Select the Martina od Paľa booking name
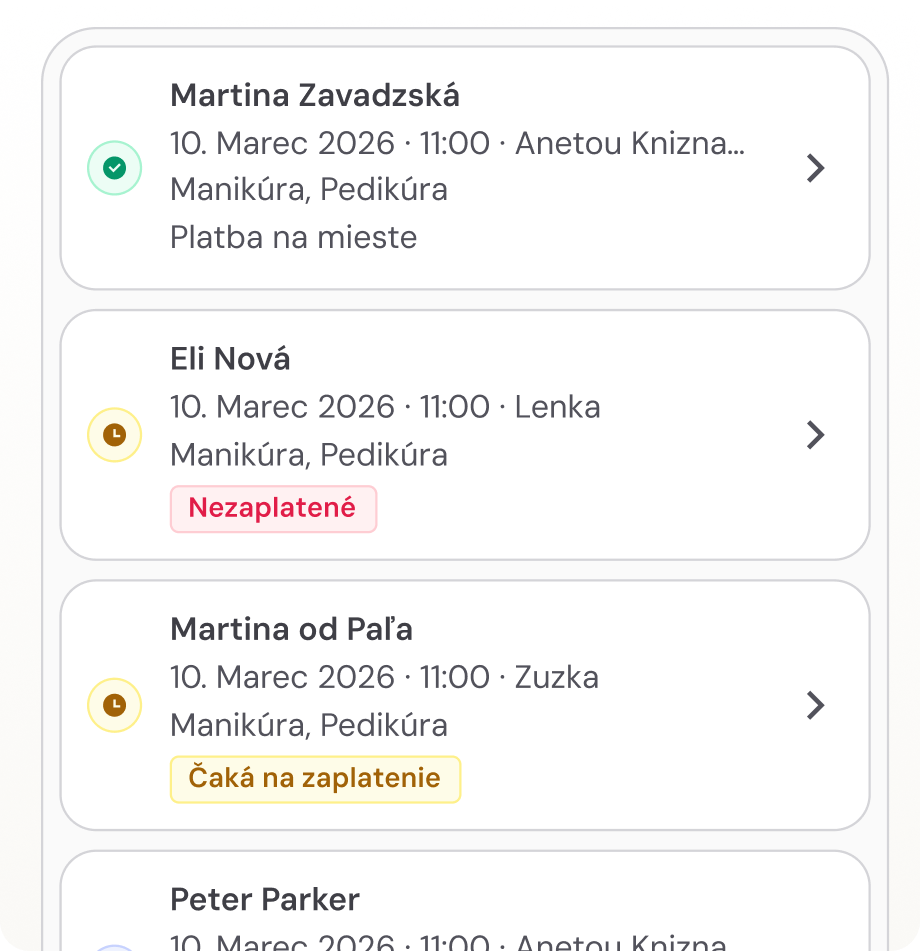 [291, 630]
